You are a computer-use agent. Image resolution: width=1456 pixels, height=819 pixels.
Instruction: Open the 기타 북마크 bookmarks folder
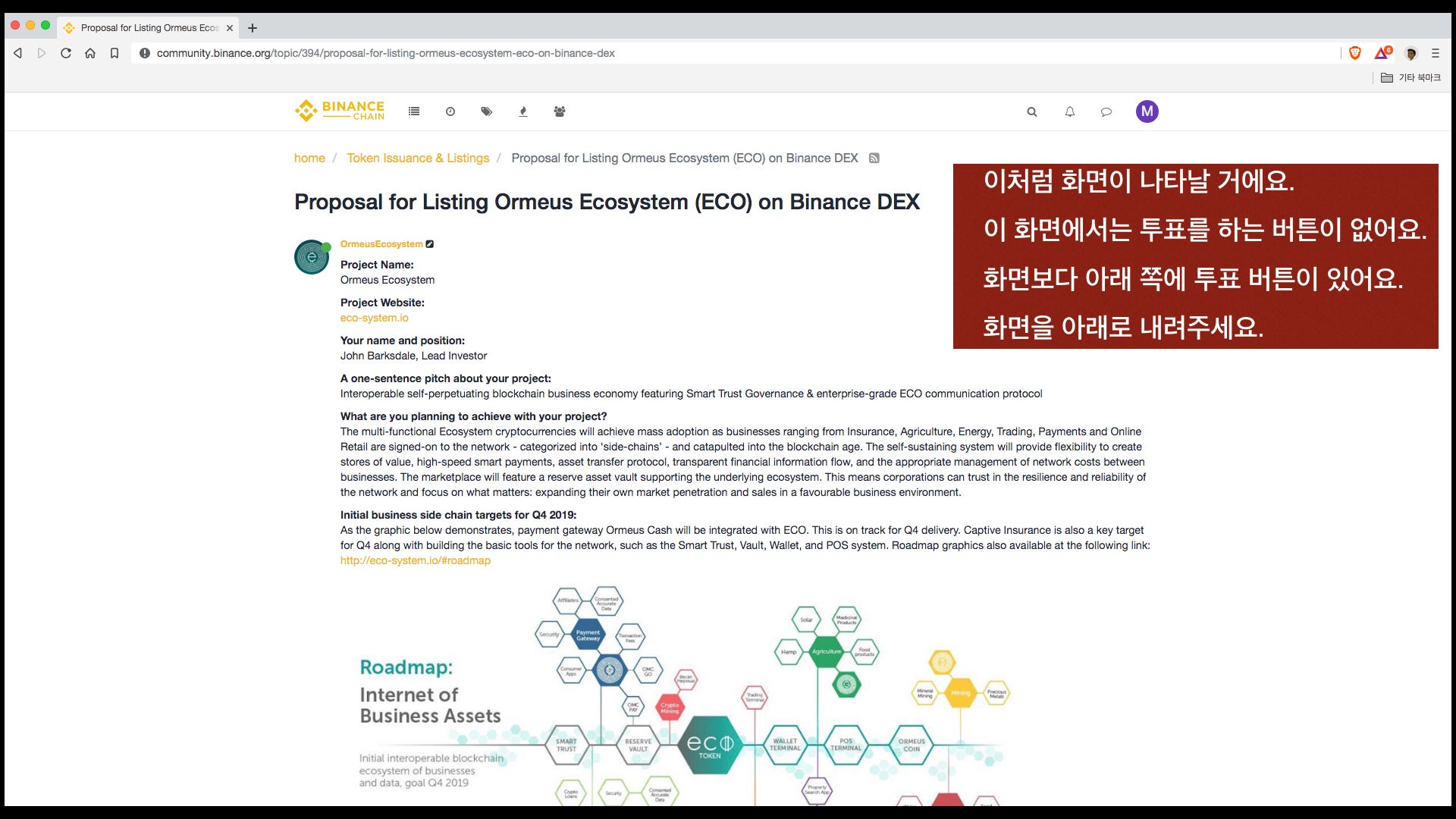(1410, 77)
